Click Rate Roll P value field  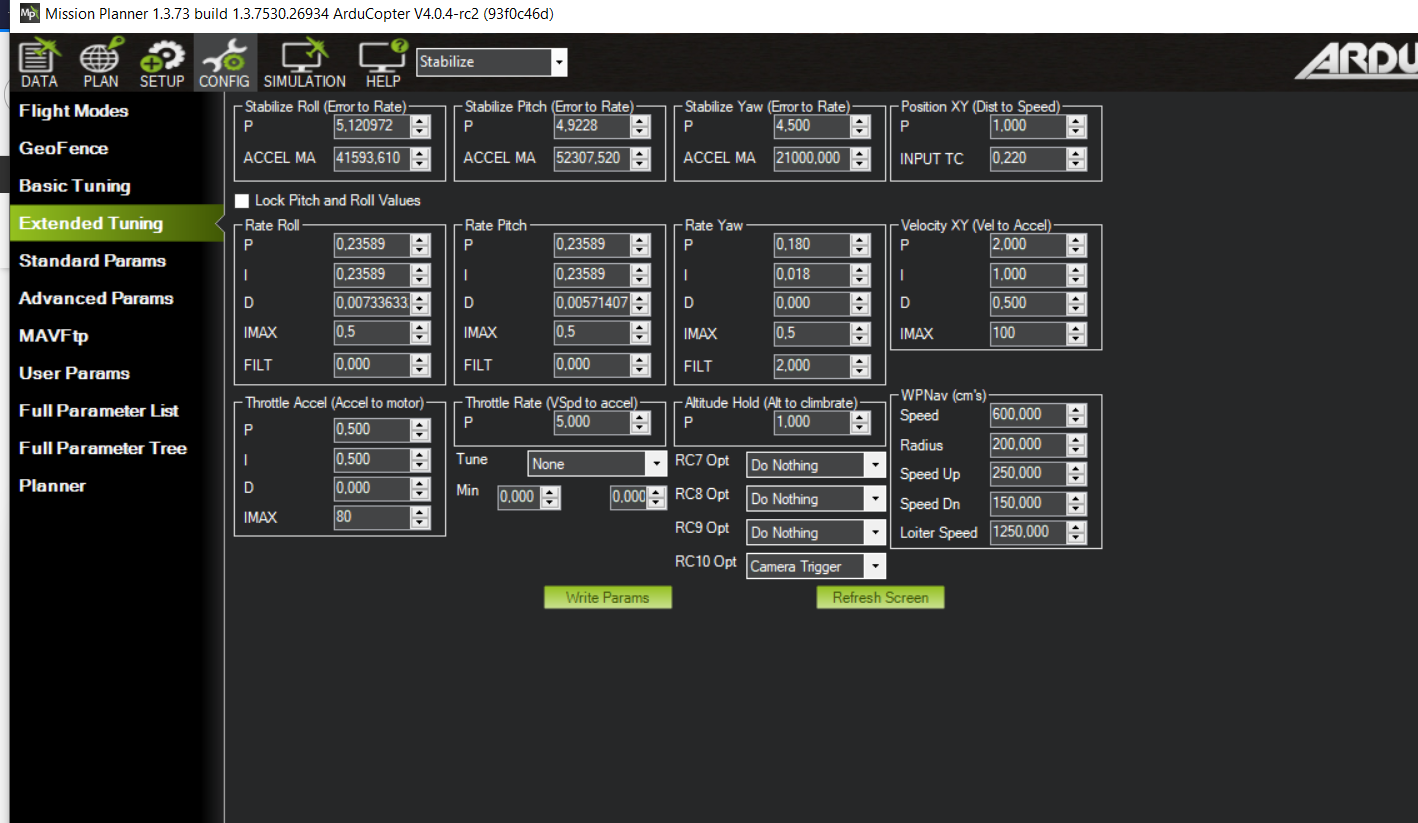tap(372, 245)
